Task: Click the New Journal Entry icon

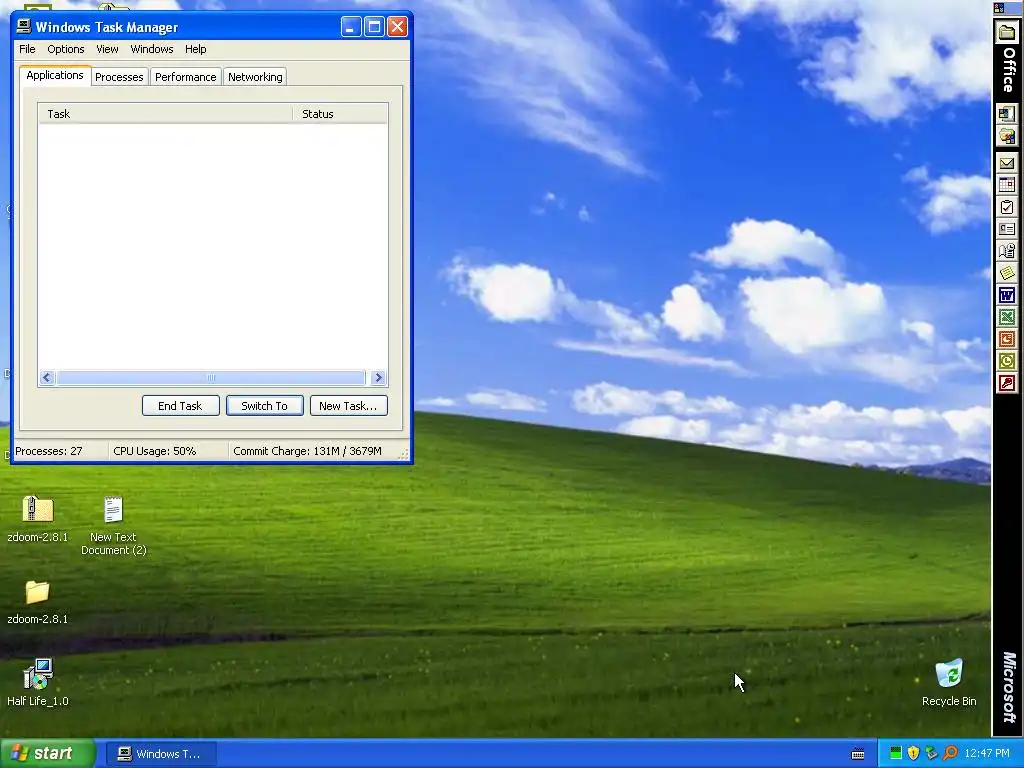Action: pos(1006,251)
